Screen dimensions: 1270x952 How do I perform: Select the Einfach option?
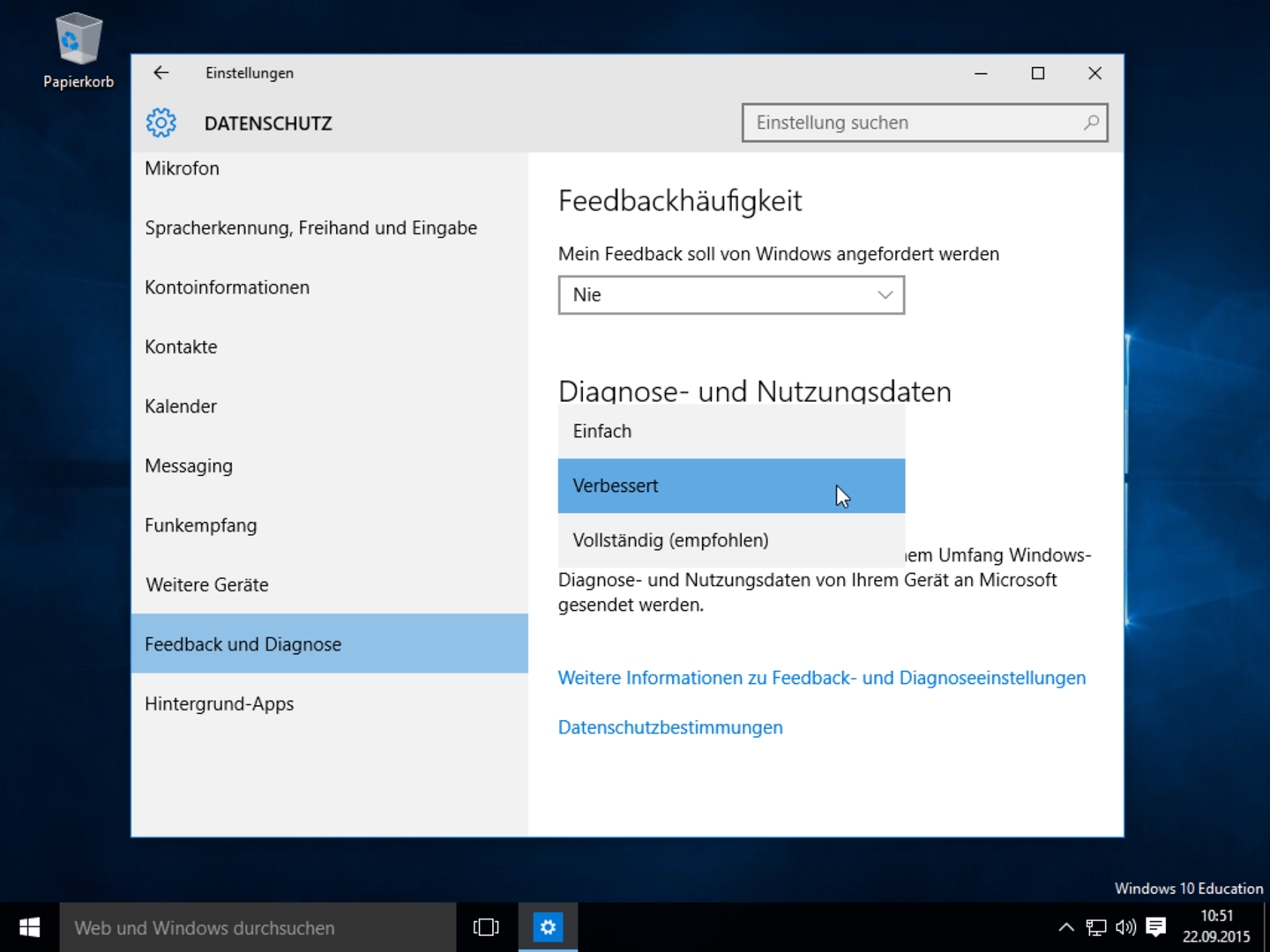pyautogui.click(x=731, y=431)
